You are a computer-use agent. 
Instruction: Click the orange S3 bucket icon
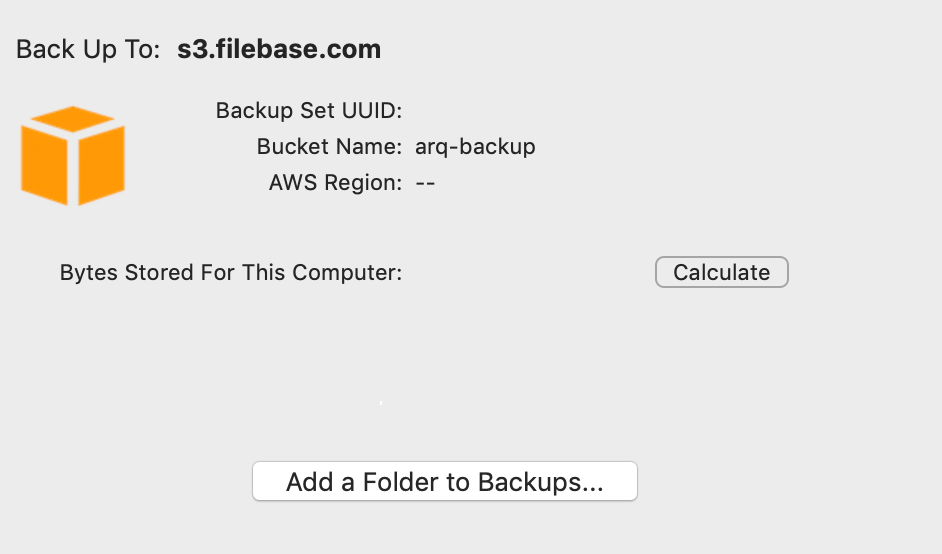pos(73,156)
